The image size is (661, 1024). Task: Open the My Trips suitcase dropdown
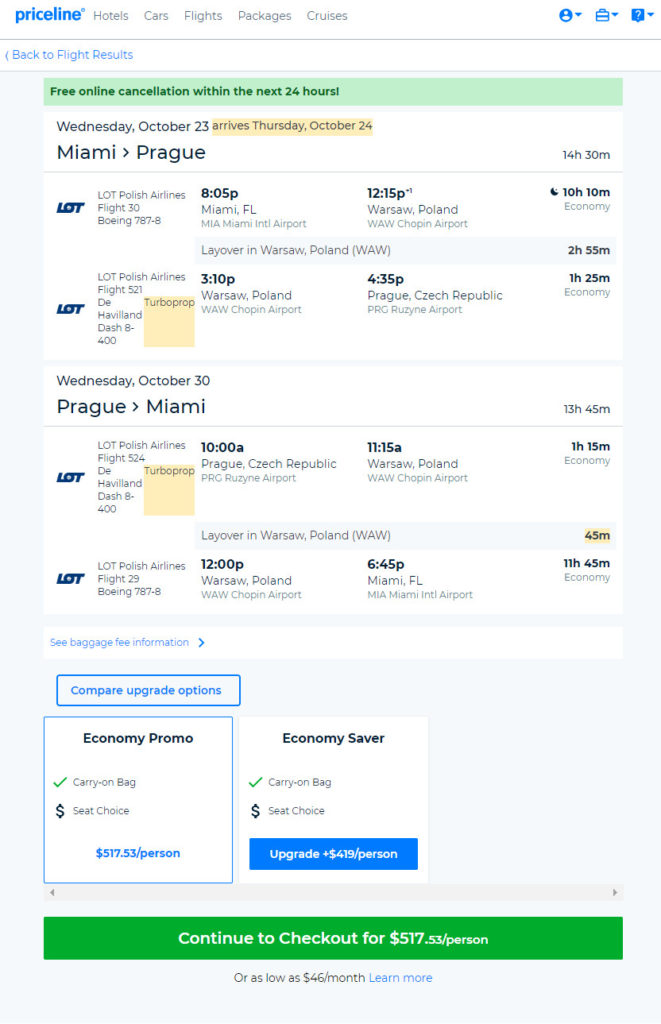click(x=606, y=15)
